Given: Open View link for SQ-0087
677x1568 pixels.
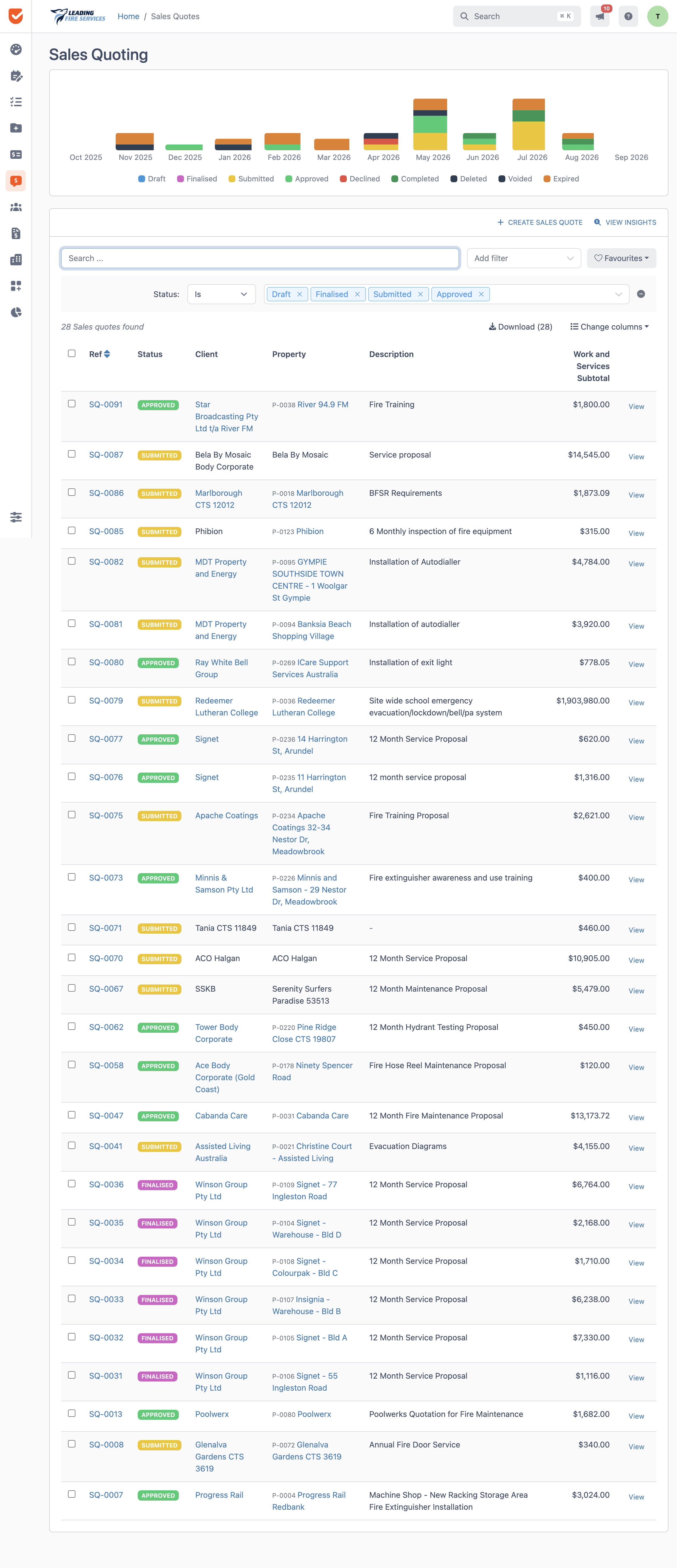Looking at the screenshot, I should pos(636,456).
